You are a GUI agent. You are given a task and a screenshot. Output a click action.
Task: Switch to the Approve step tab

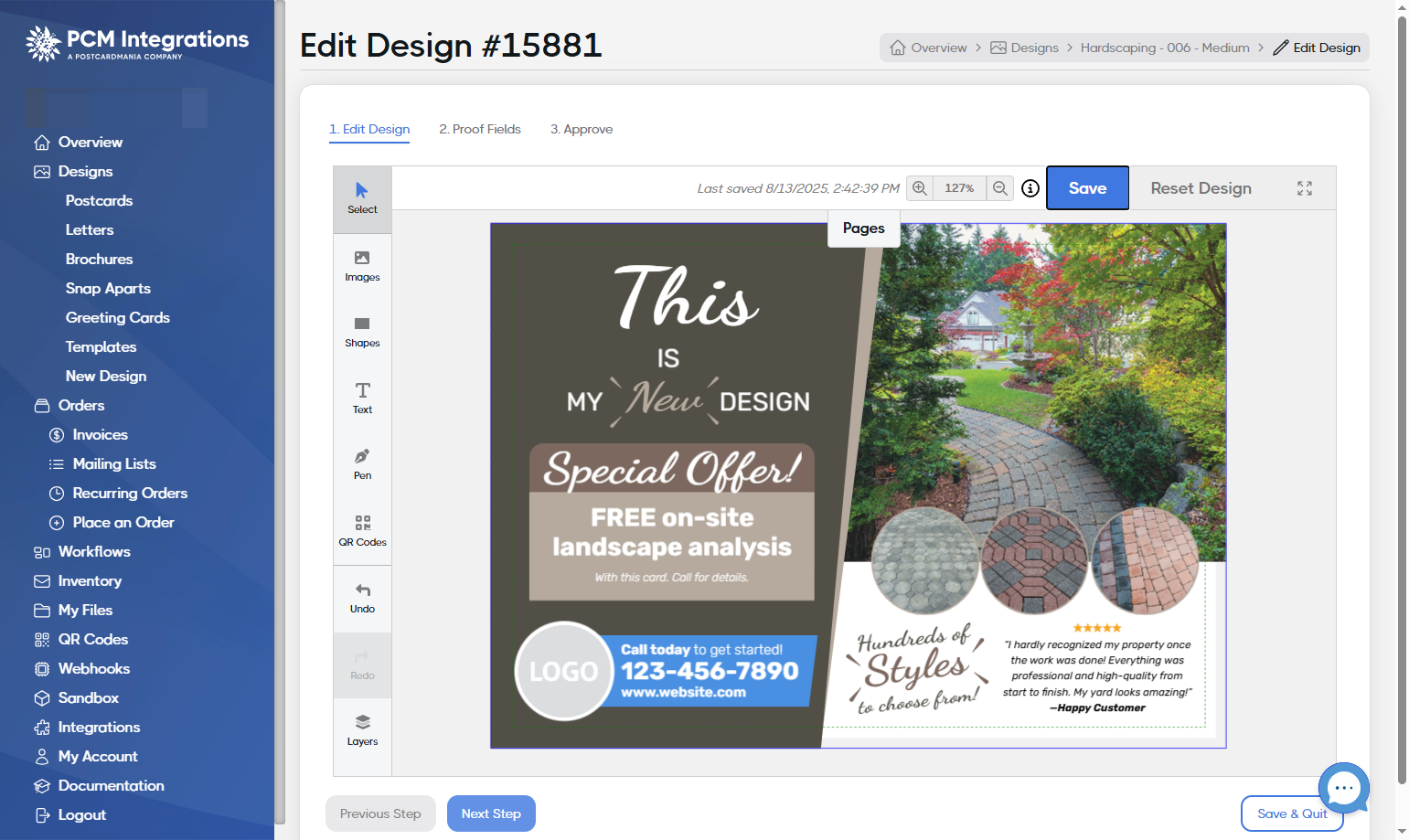[582, 129]
